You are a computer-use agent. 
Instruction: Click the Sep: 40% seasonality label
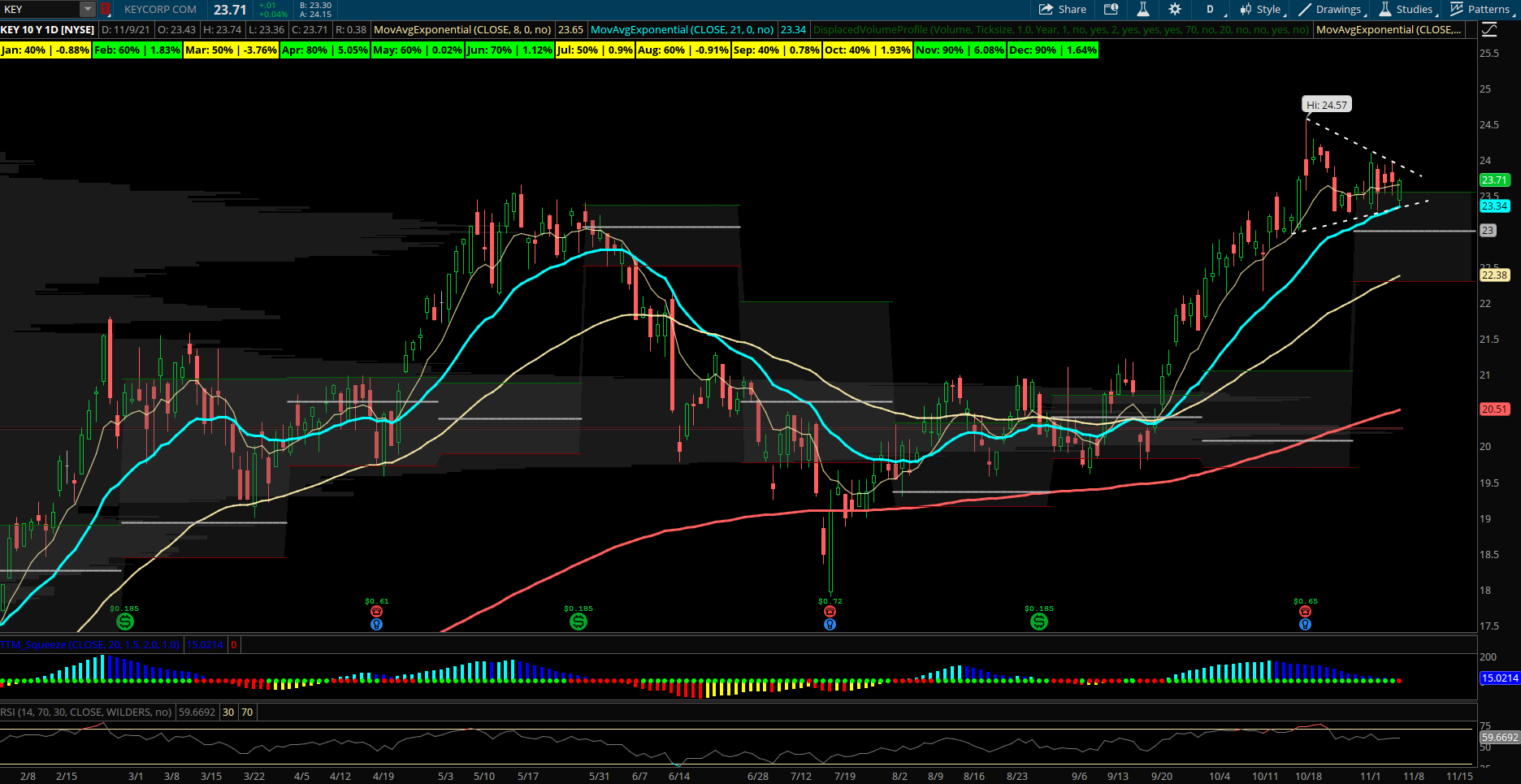point(777,50)
